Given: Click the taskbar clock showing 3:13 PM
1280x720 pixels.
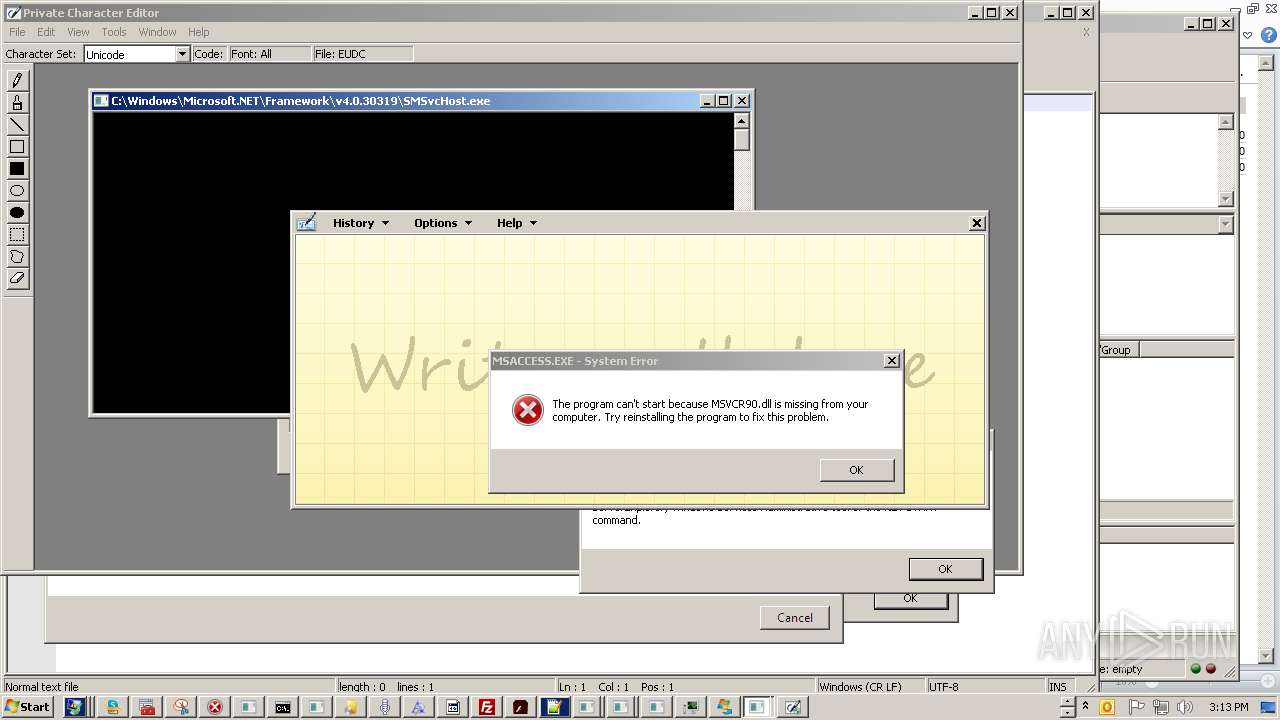Looking at the screenshot, I should [x=1228, y=707].
